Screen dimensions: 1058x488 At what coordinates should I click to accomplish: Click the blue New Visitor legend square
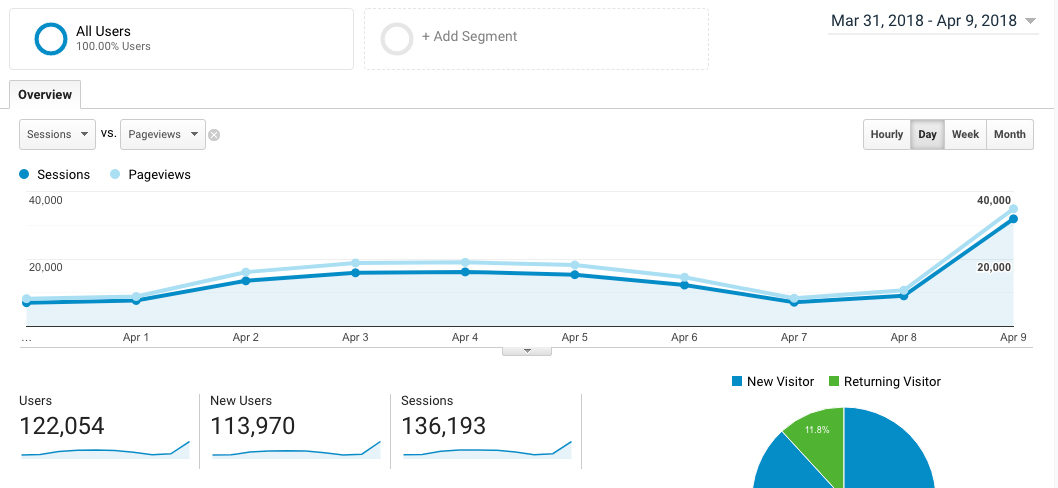coord(737,381)
